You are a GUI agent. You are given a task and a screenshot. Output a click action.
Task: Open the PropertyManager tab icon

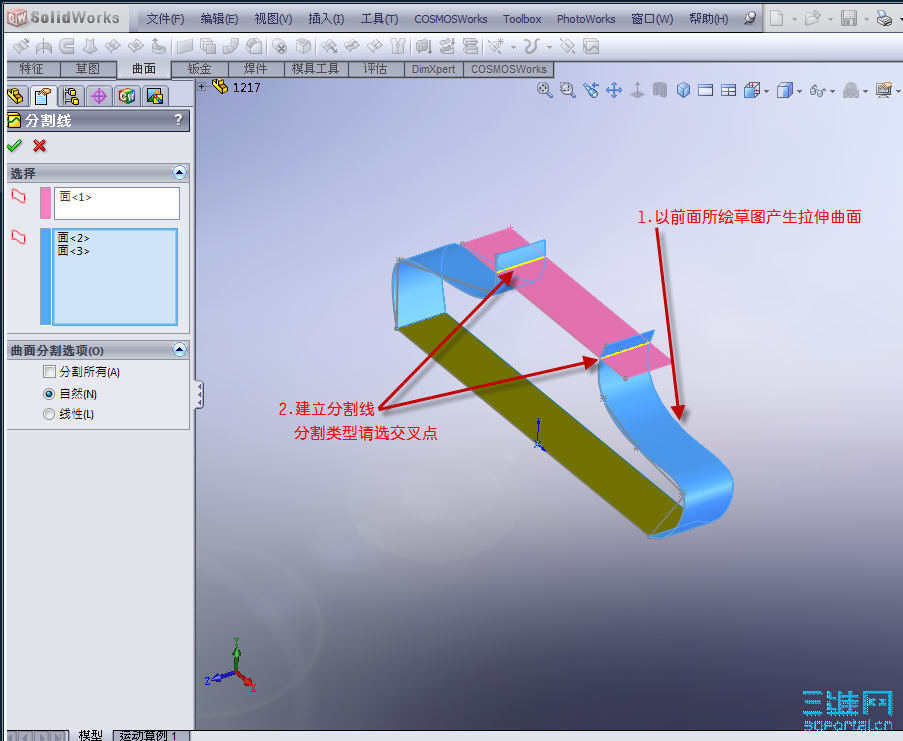43,96
